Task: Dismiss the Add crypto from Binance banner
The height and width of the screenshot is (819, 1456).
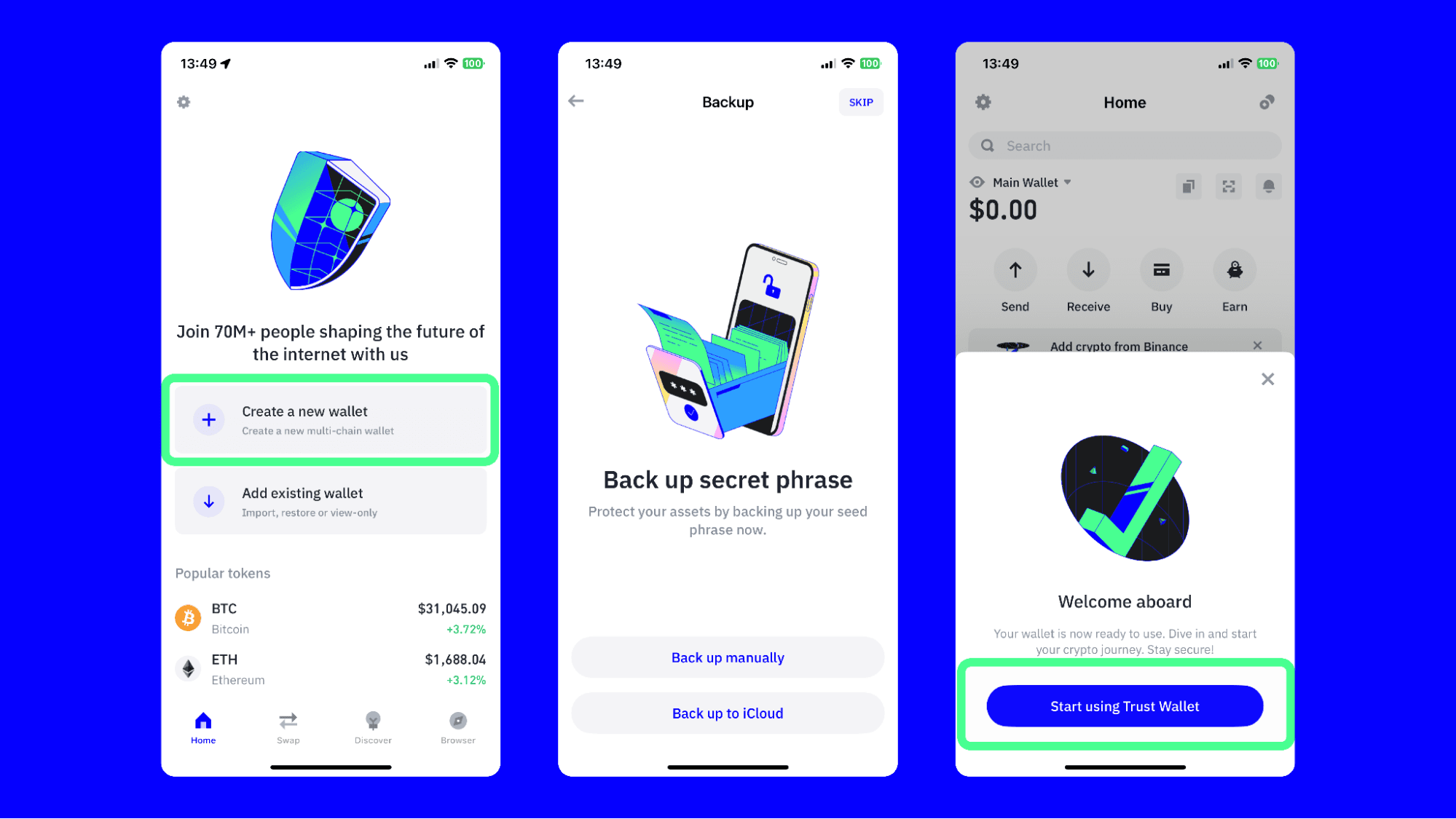Action: (1259, 346)
